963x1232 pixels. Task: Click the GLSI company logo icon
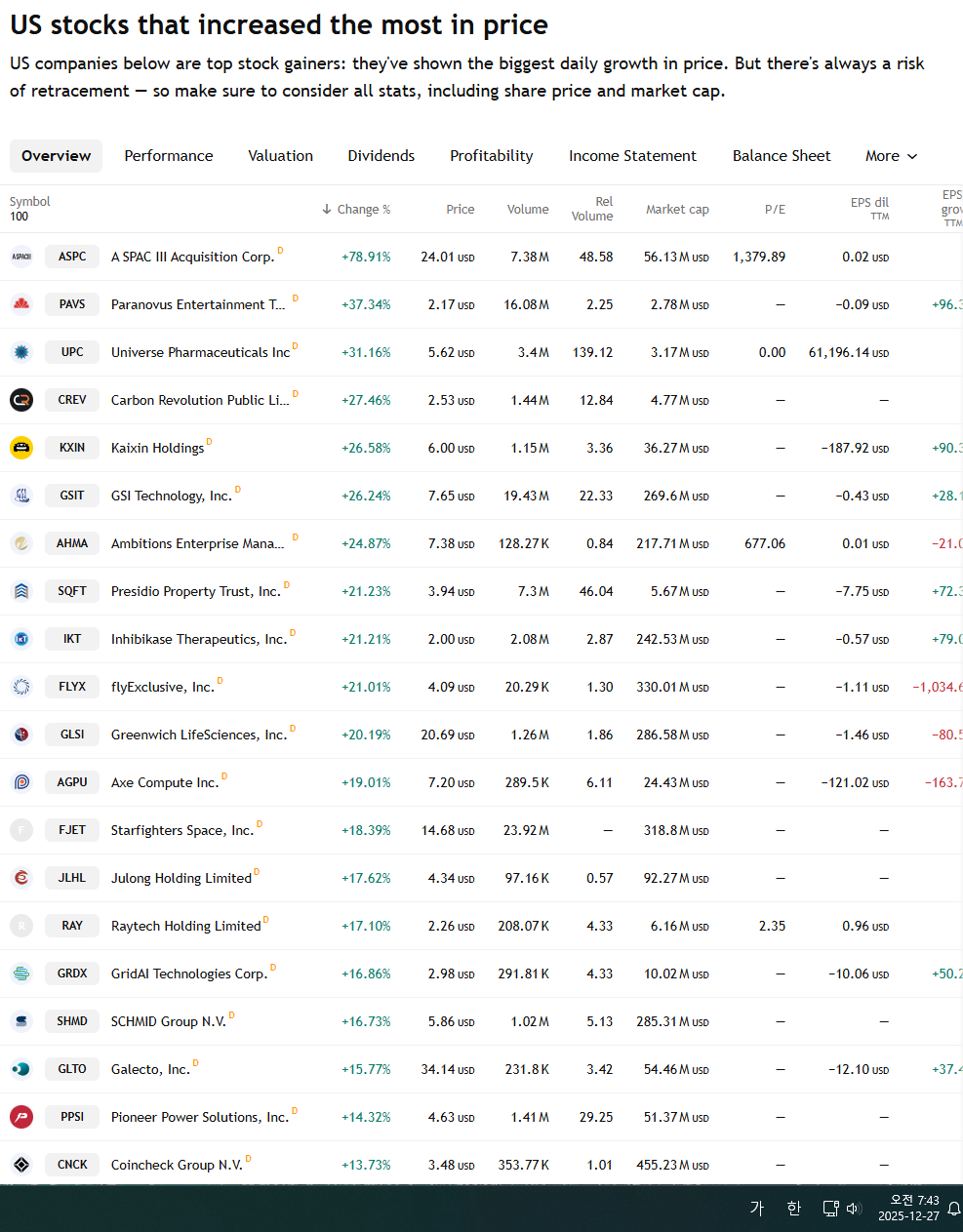point(21,735)
